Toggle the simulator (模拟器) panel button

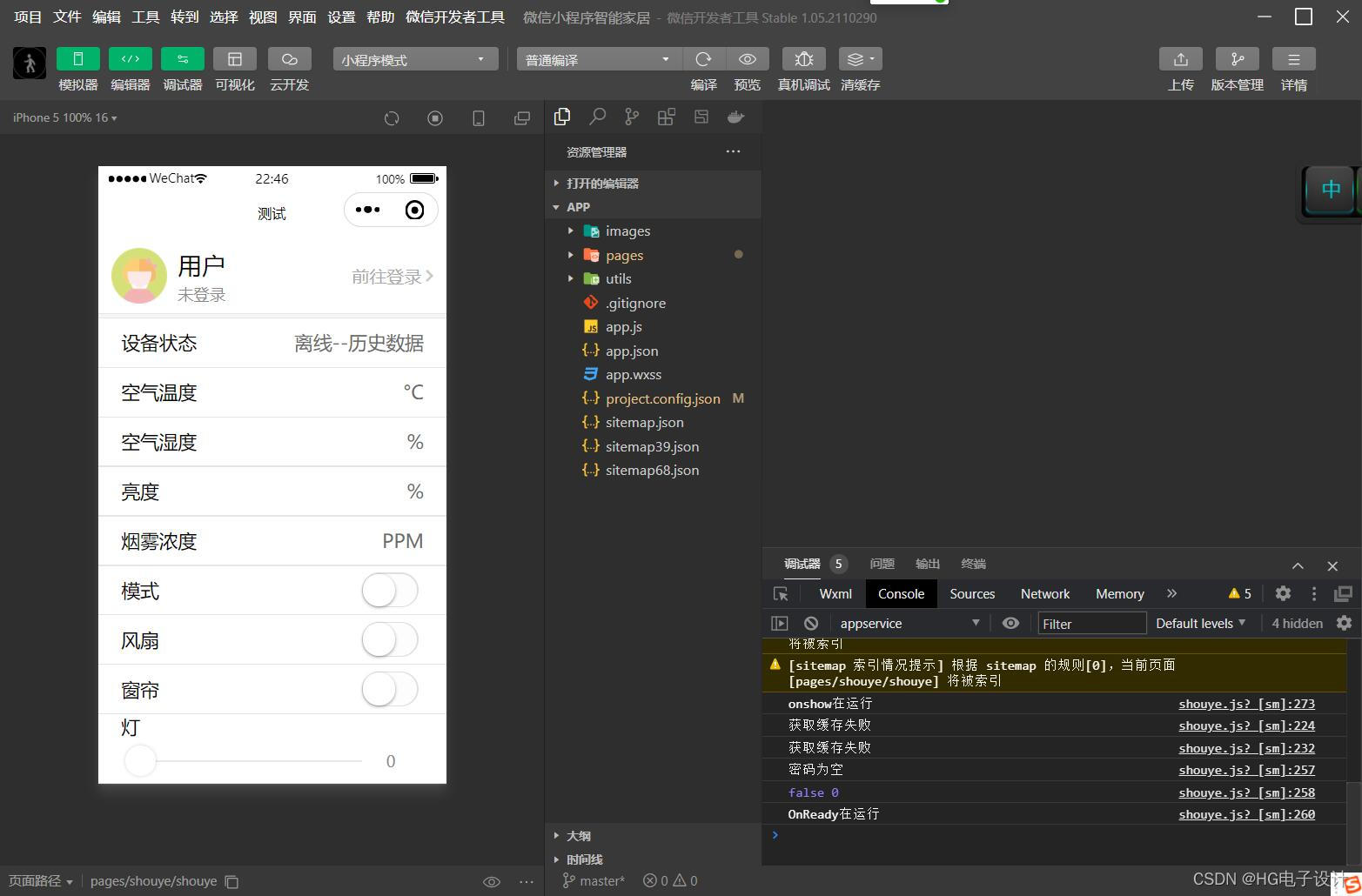coord(77,59)
